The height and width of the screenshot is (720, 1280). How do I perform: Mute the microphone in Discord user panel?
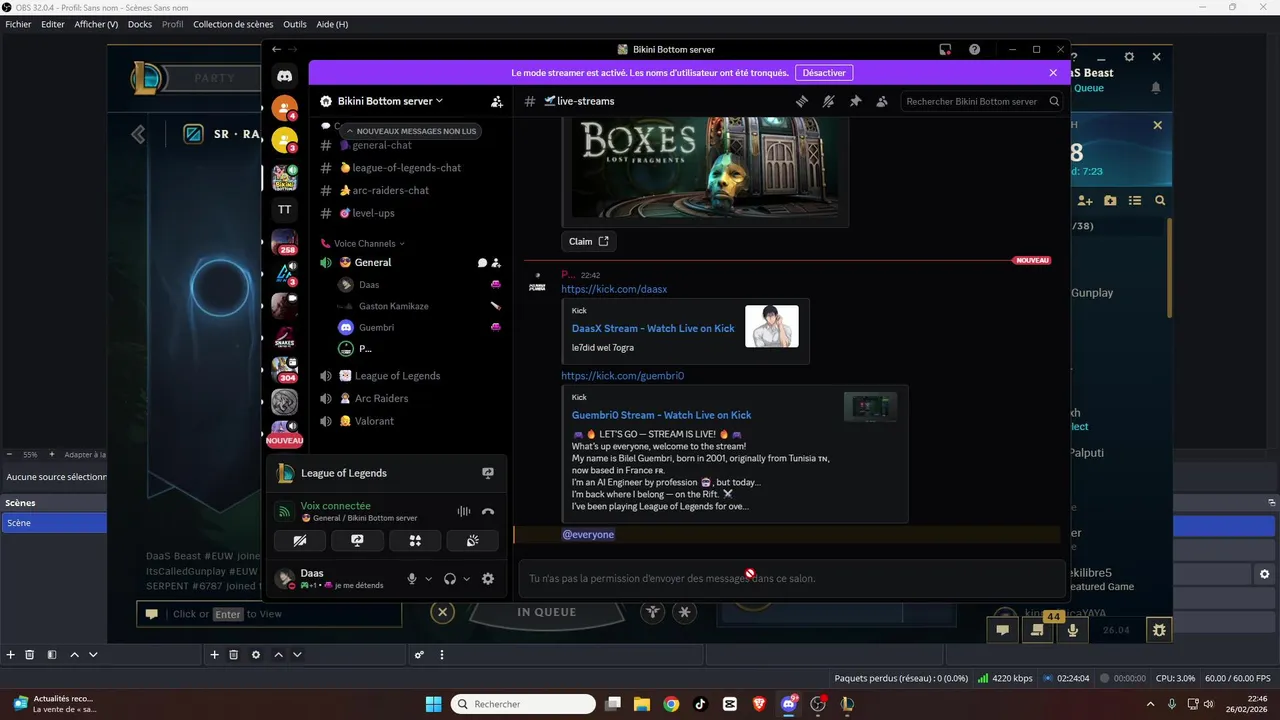coord(411,579)
